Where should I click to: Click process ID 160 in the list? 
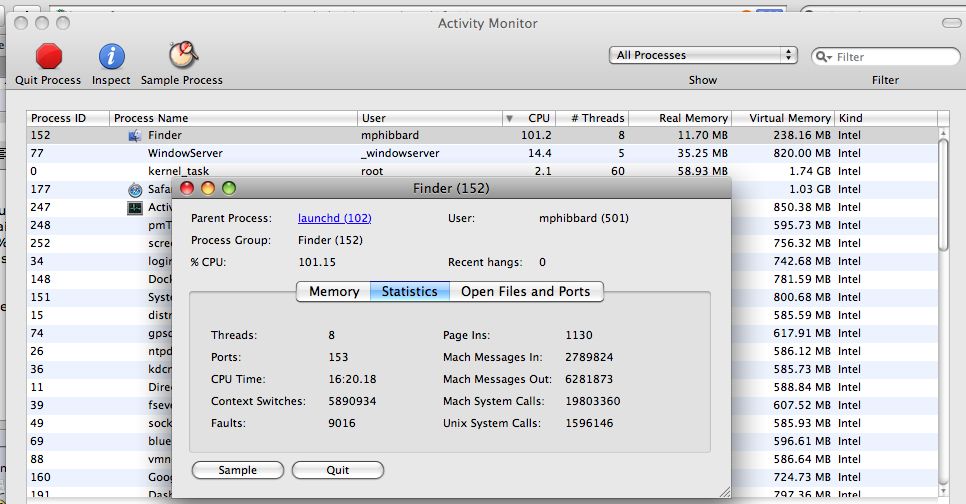point(41,478)
